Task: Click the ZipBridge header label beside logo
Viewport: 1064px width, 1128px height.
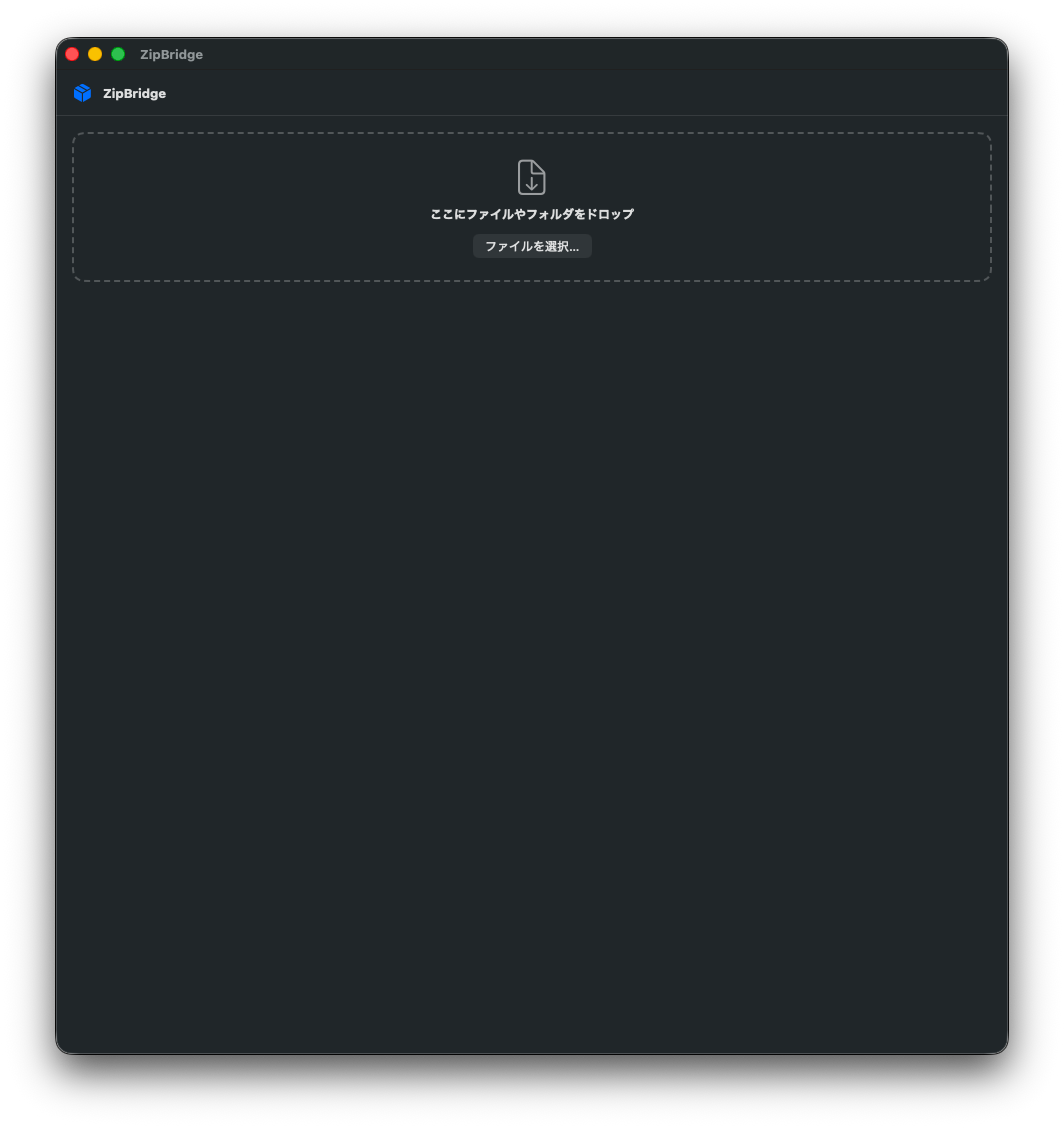Action: click(135, 94)
